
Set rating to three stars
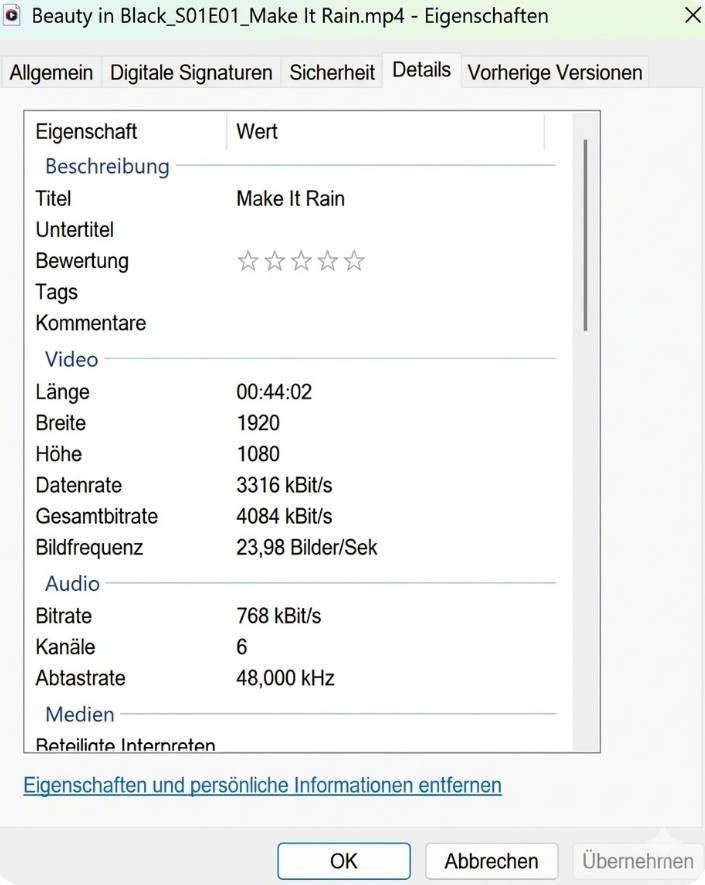[x=301, y=262]
